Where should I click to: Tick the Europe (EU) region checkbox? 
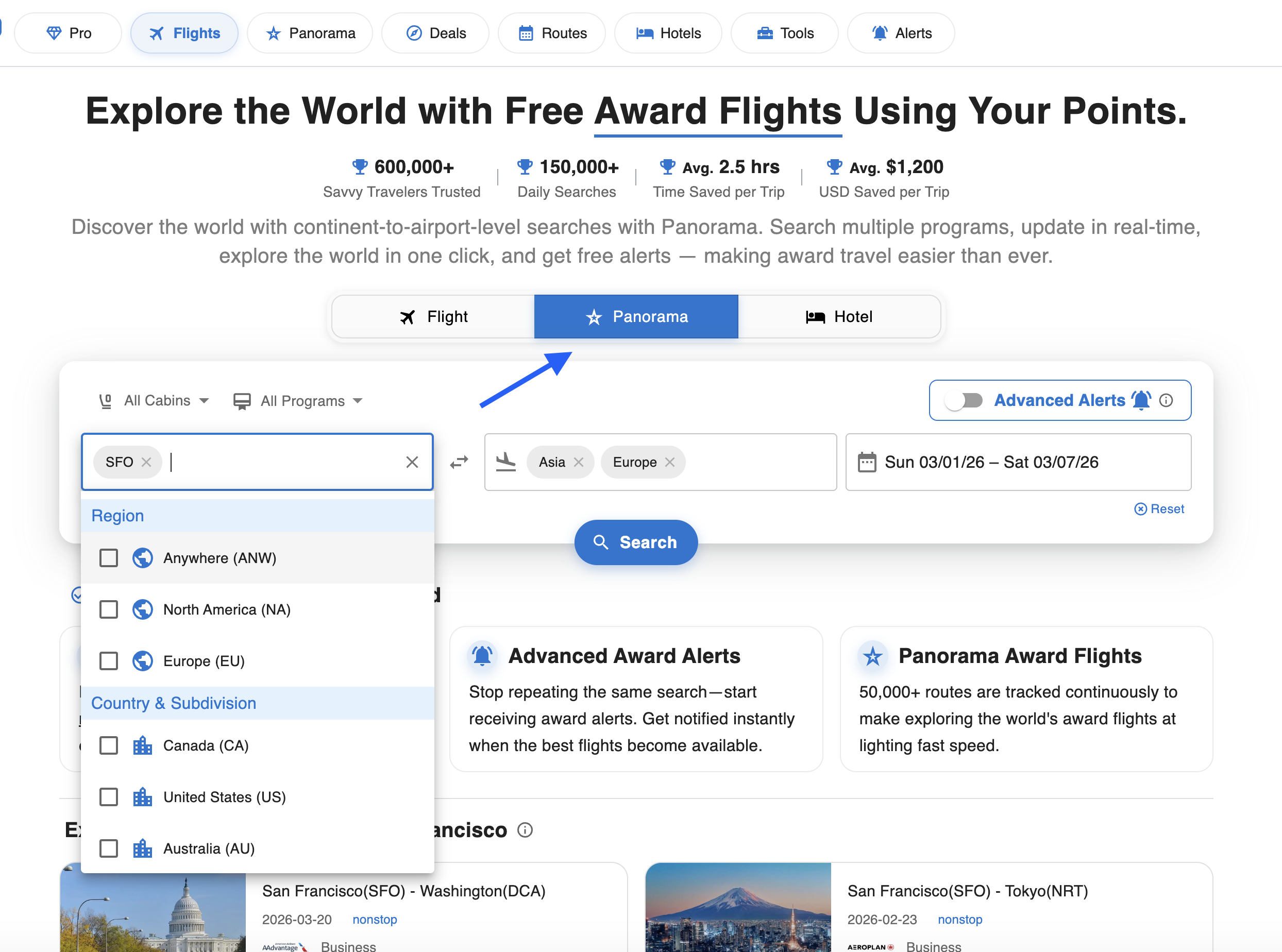pyautogui.click(x=108, y=661)
